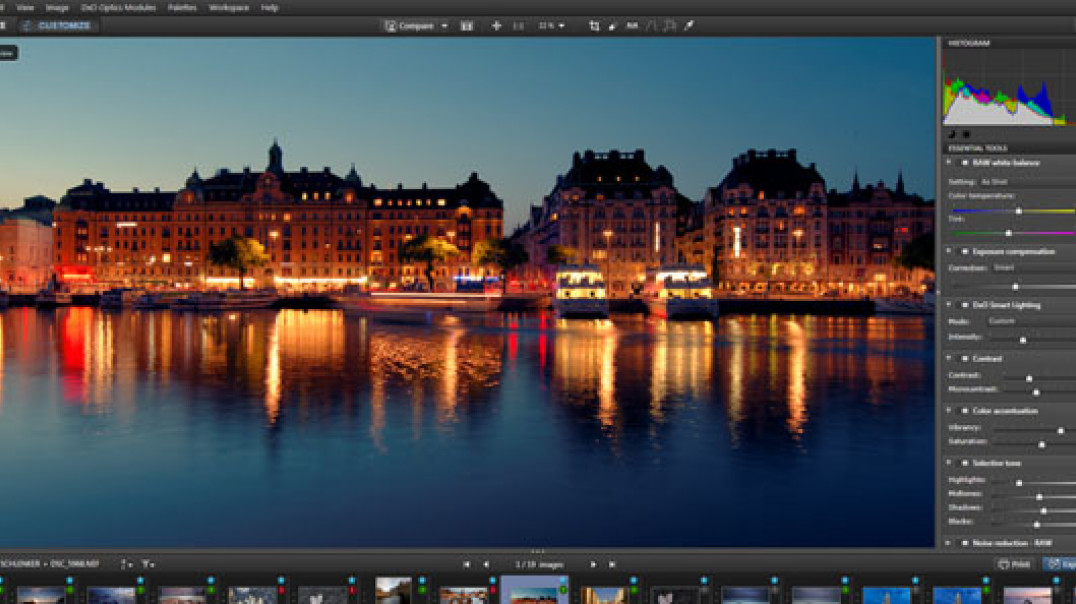The width and height of the screenshot is (1076, 604).
Task: Toggle the sun highlight clipping indicator
Action: 966,134
